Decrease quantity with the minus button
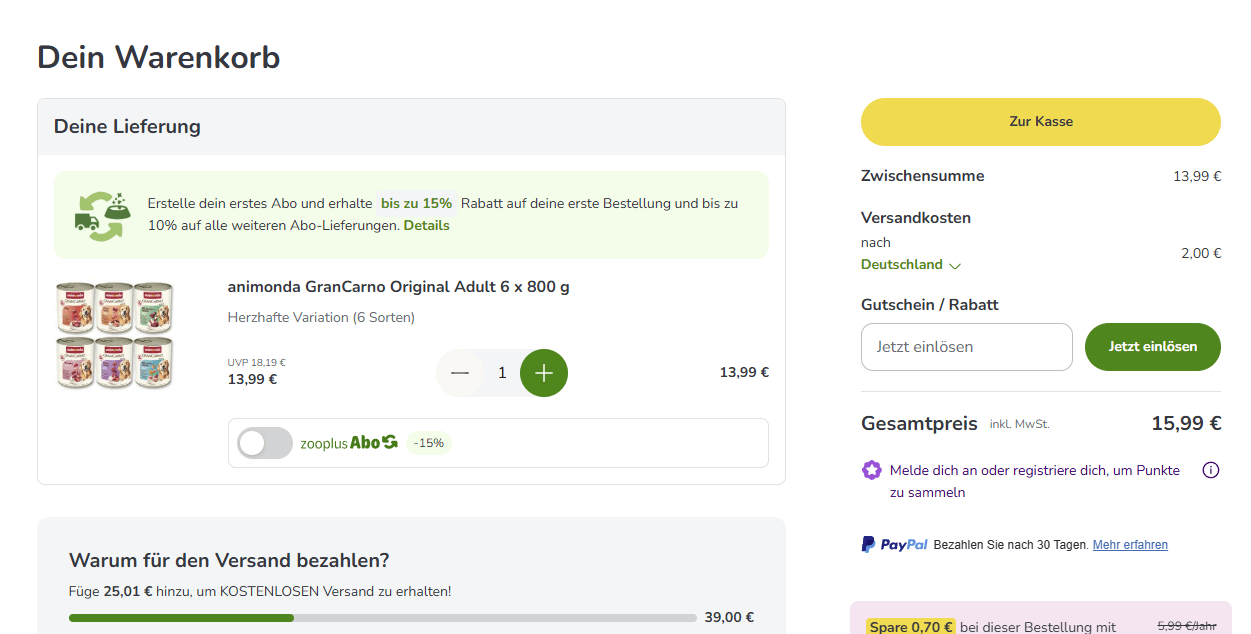Image resolution: width=1251 pixels, height=634 pixels. click(x=460, y=373)
